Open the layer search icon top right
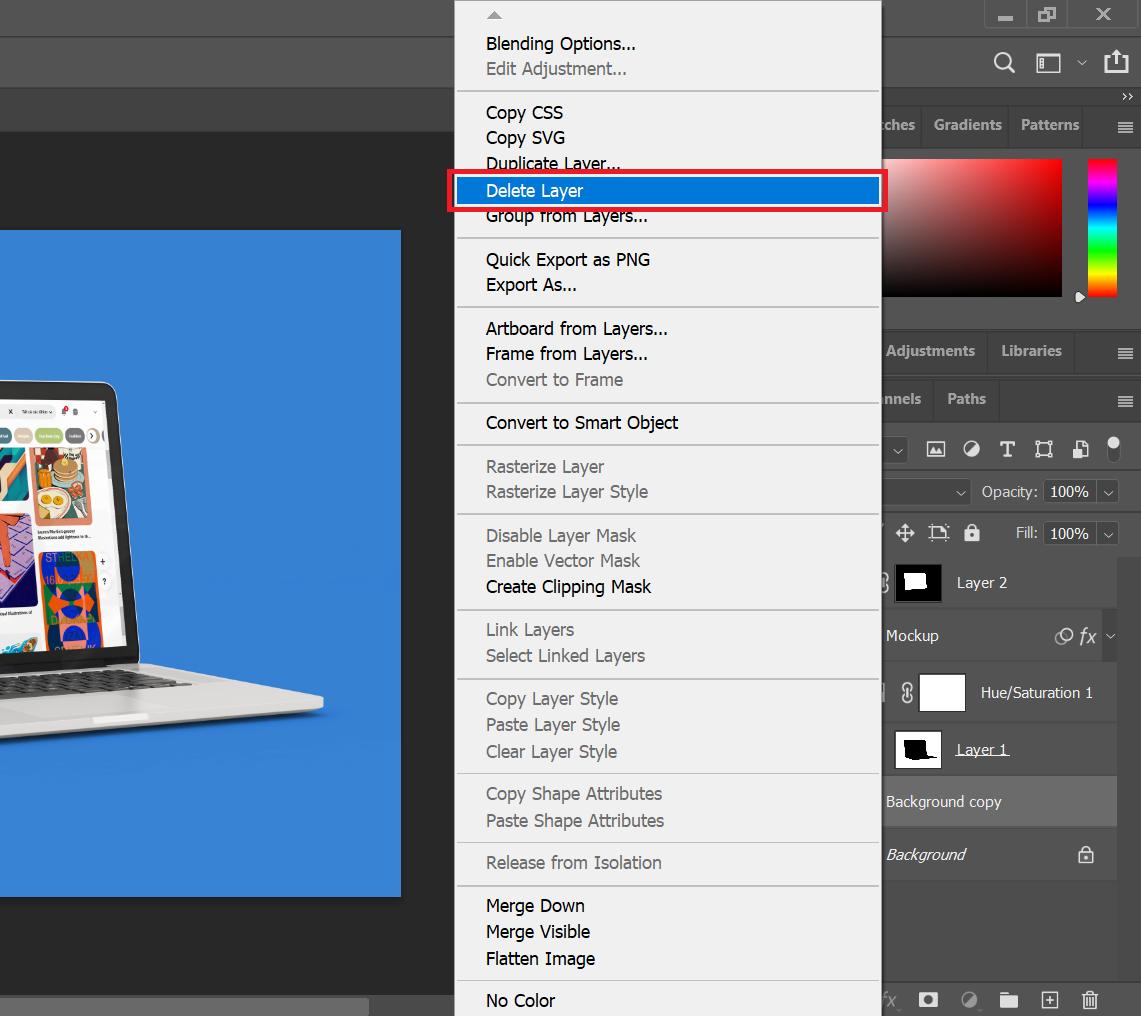This screenshot has height=1016, width=1141. [1004, 62]
